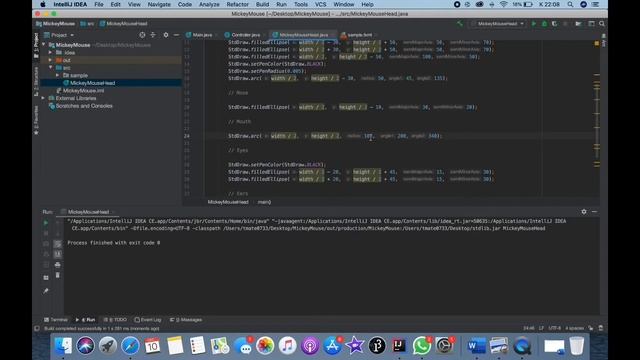Toggle the Structure tool window side tab

pyautogui.click(x=36, y=82)
